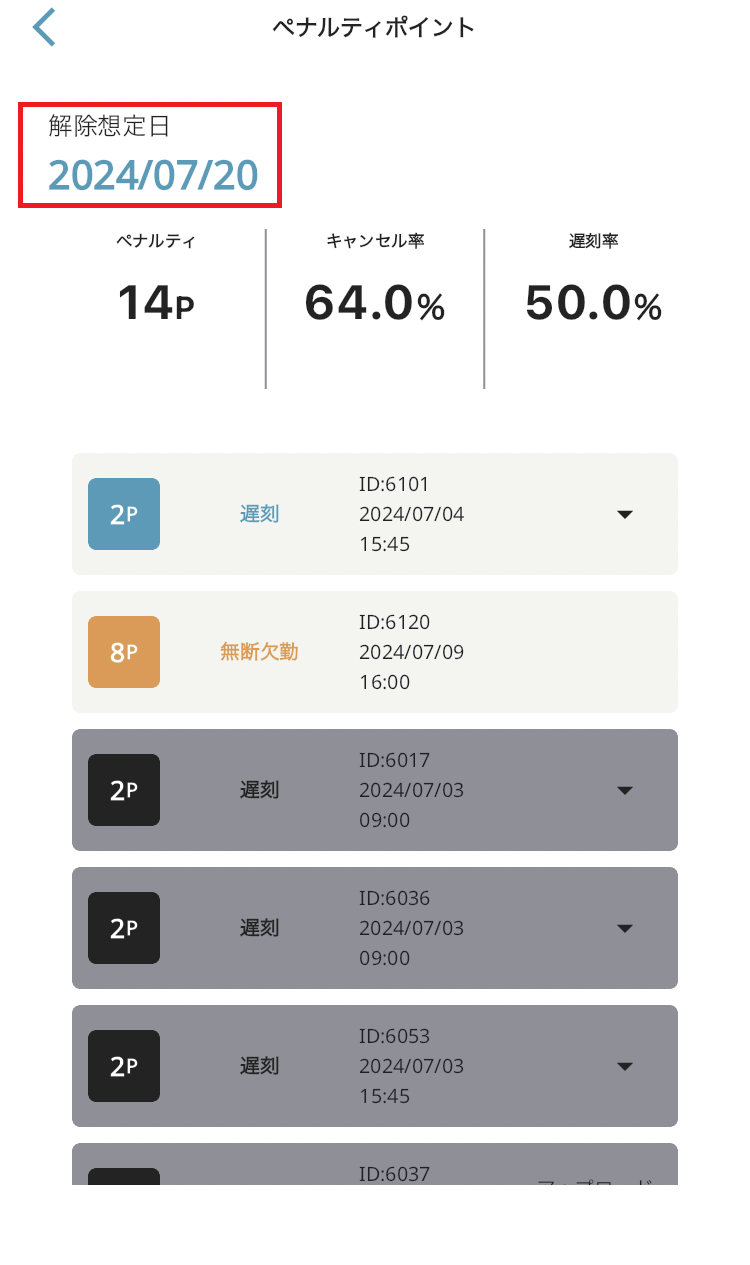This screenshot has width=750, height=1265.
Task: Click the 14P penalty total
Action: pyautogui.click(x=155, y=303)
